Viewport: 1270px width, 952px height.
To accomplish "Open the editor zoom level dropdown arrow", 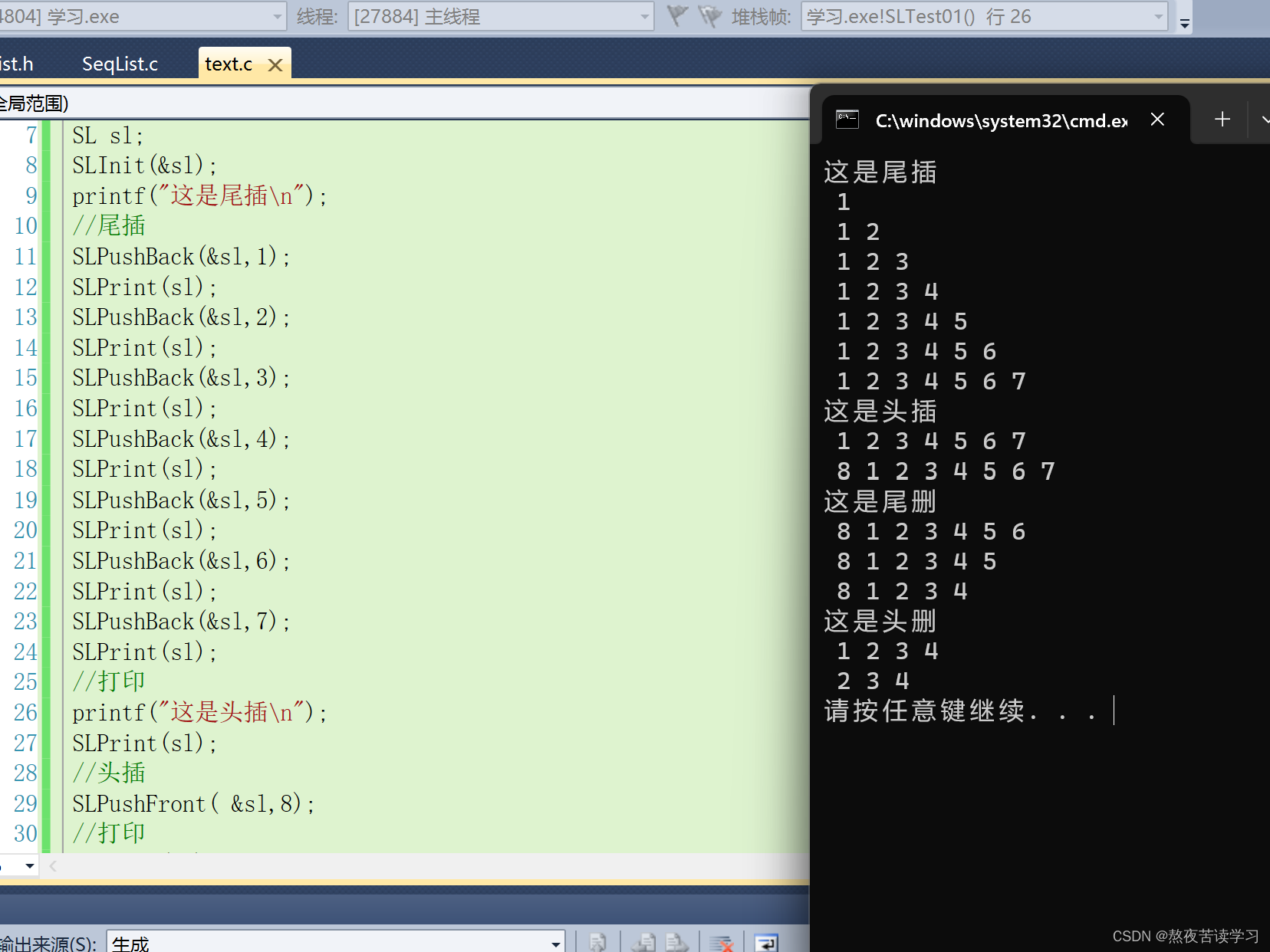I will click(29, 866).
